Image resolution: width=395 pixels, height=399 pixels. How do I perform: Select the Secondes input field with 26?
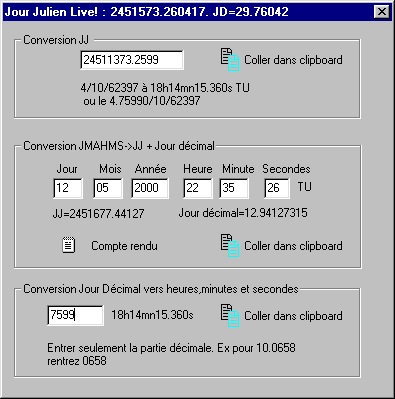277,188
